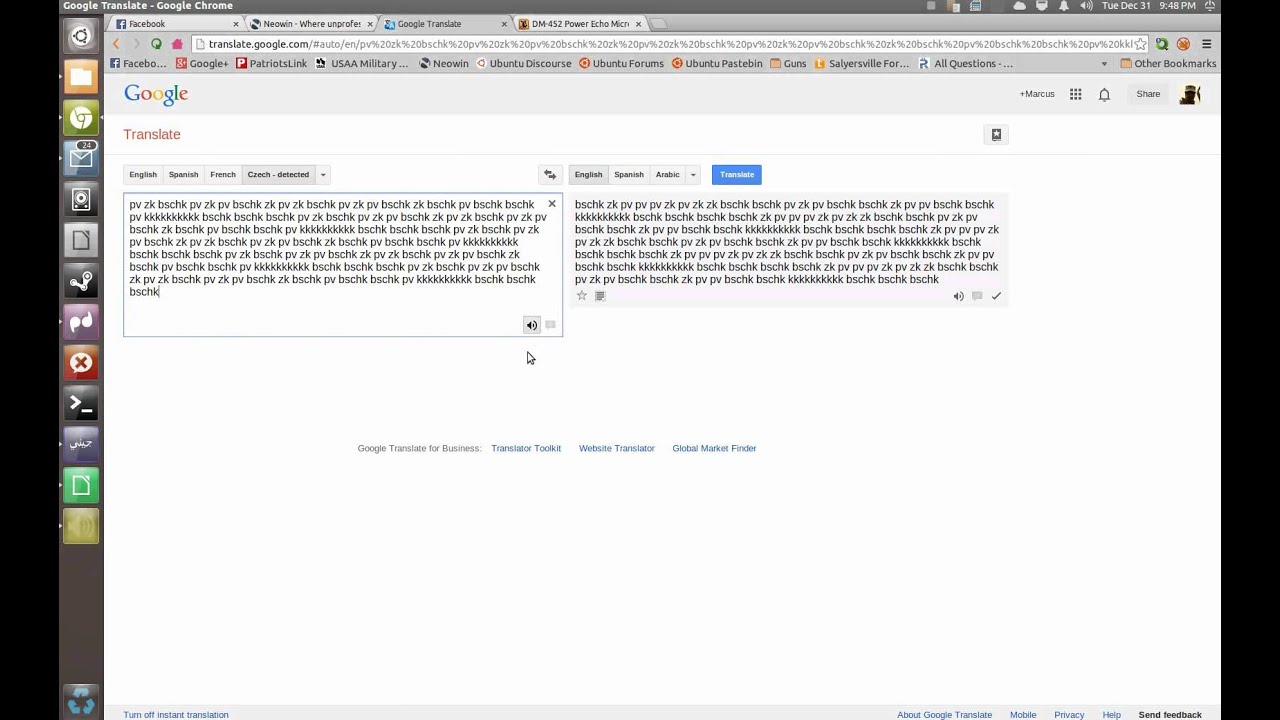Select Spanish as source language
The width and height of the screenshot is (1280, 720).
[x=183, y=175]
